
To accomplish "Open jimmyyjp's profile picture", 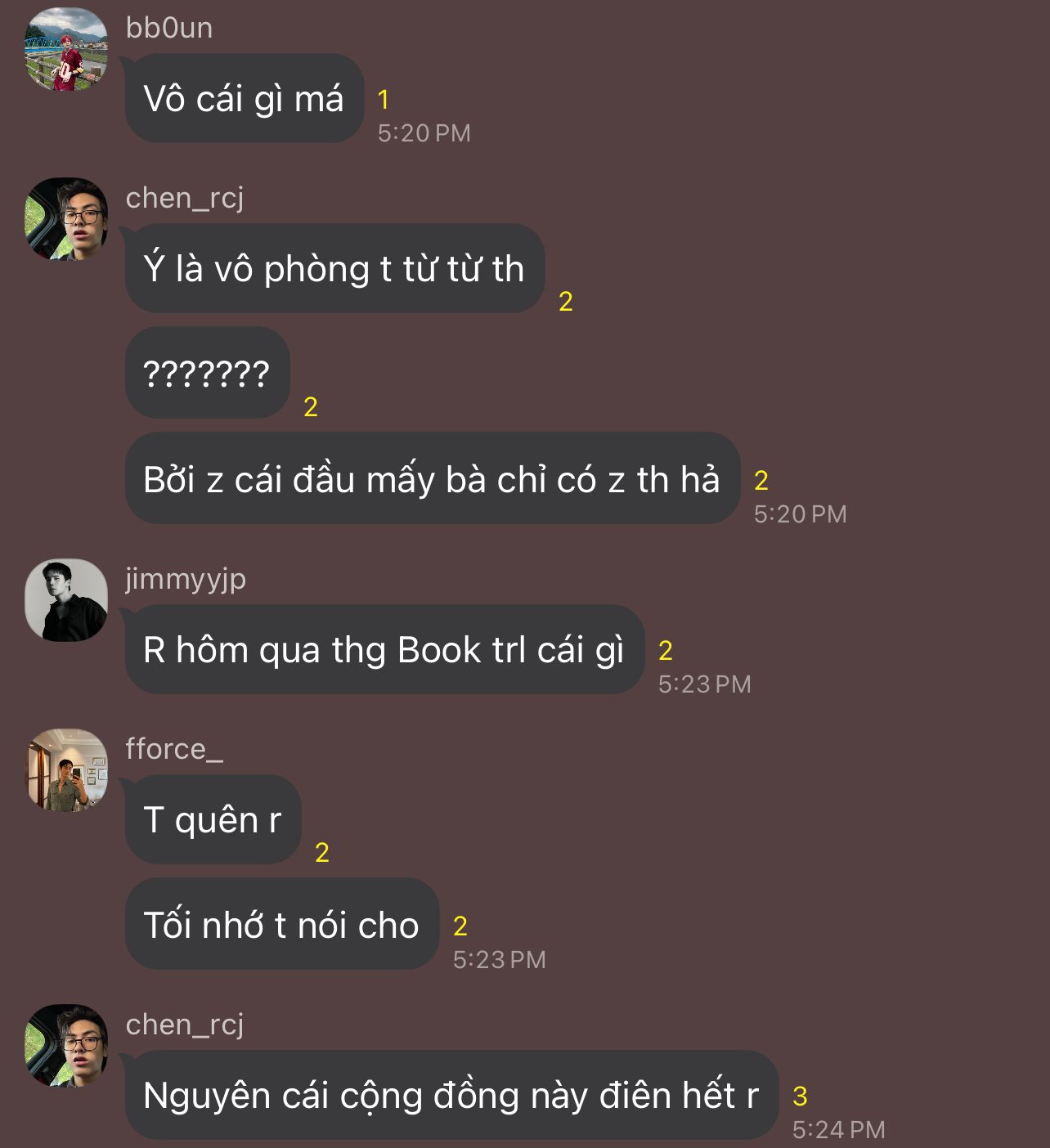I will (x=66, y=600).
